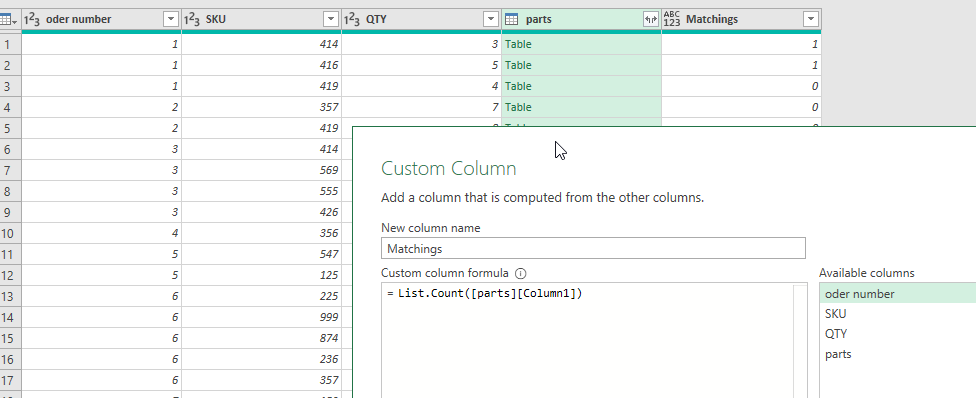Click oder number cell in row 10
This screenshot has width=976, height=398.
[x=101, y=233]
